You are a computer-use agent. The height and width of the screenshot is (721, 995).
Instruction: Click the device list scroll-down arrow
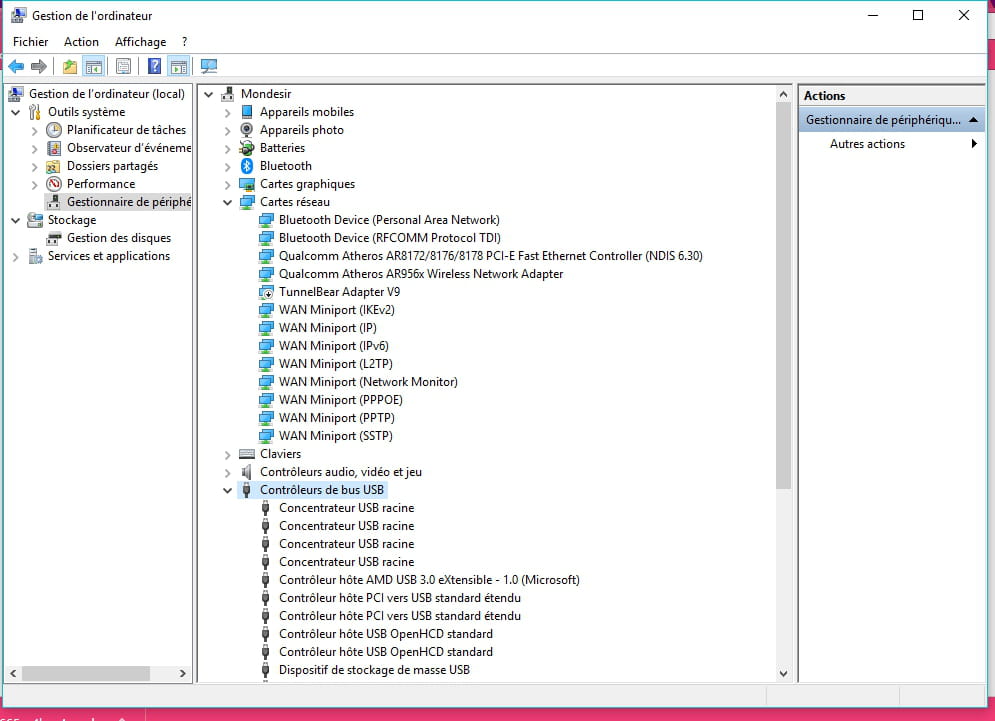[784, 673]
